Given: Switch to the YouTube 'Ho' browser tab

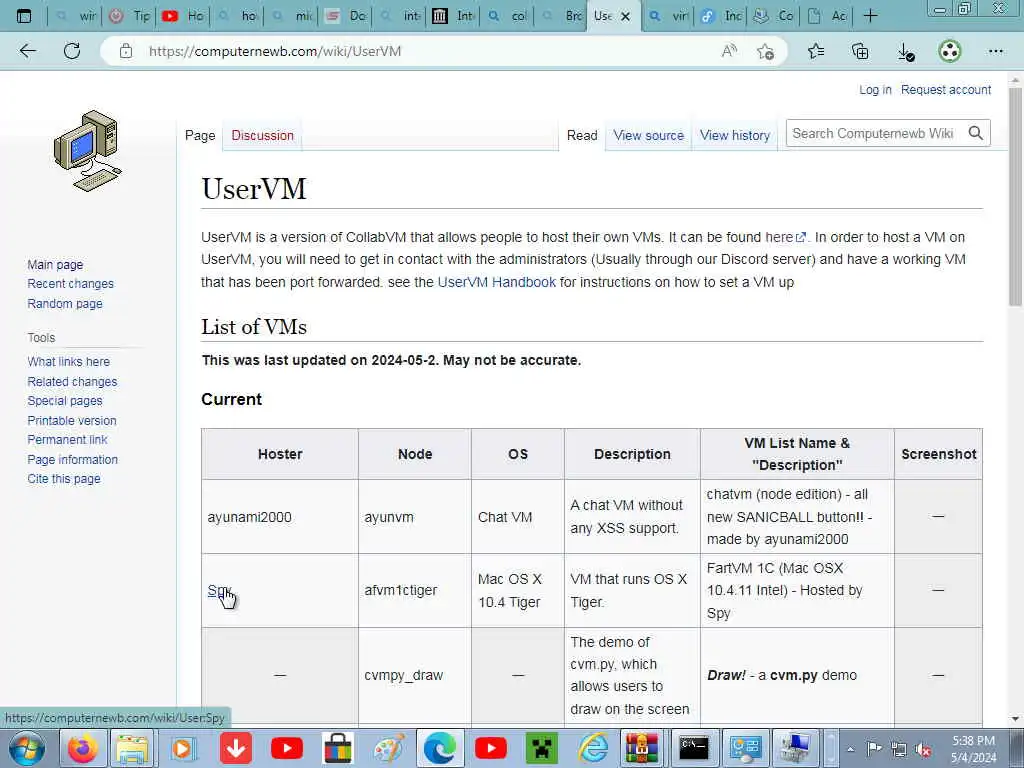Looking at the screenshot, I should [183, 16].
